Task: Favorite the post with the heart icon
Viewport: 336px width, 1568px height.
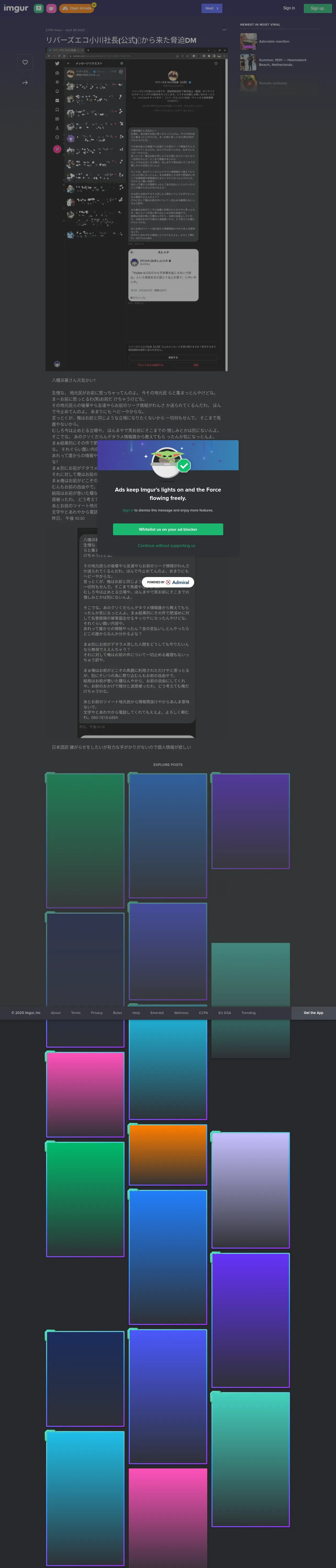Action: point(25,62)
